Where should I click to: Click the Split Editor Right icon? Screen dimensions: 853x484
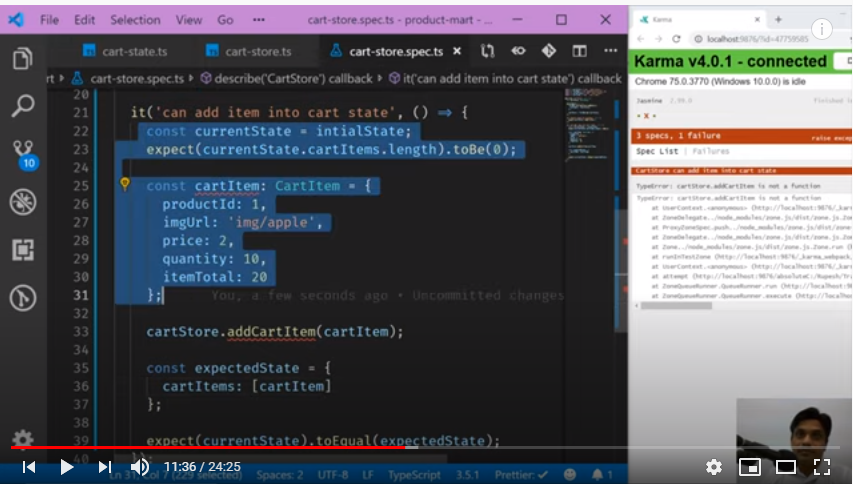tap(579, 51)
